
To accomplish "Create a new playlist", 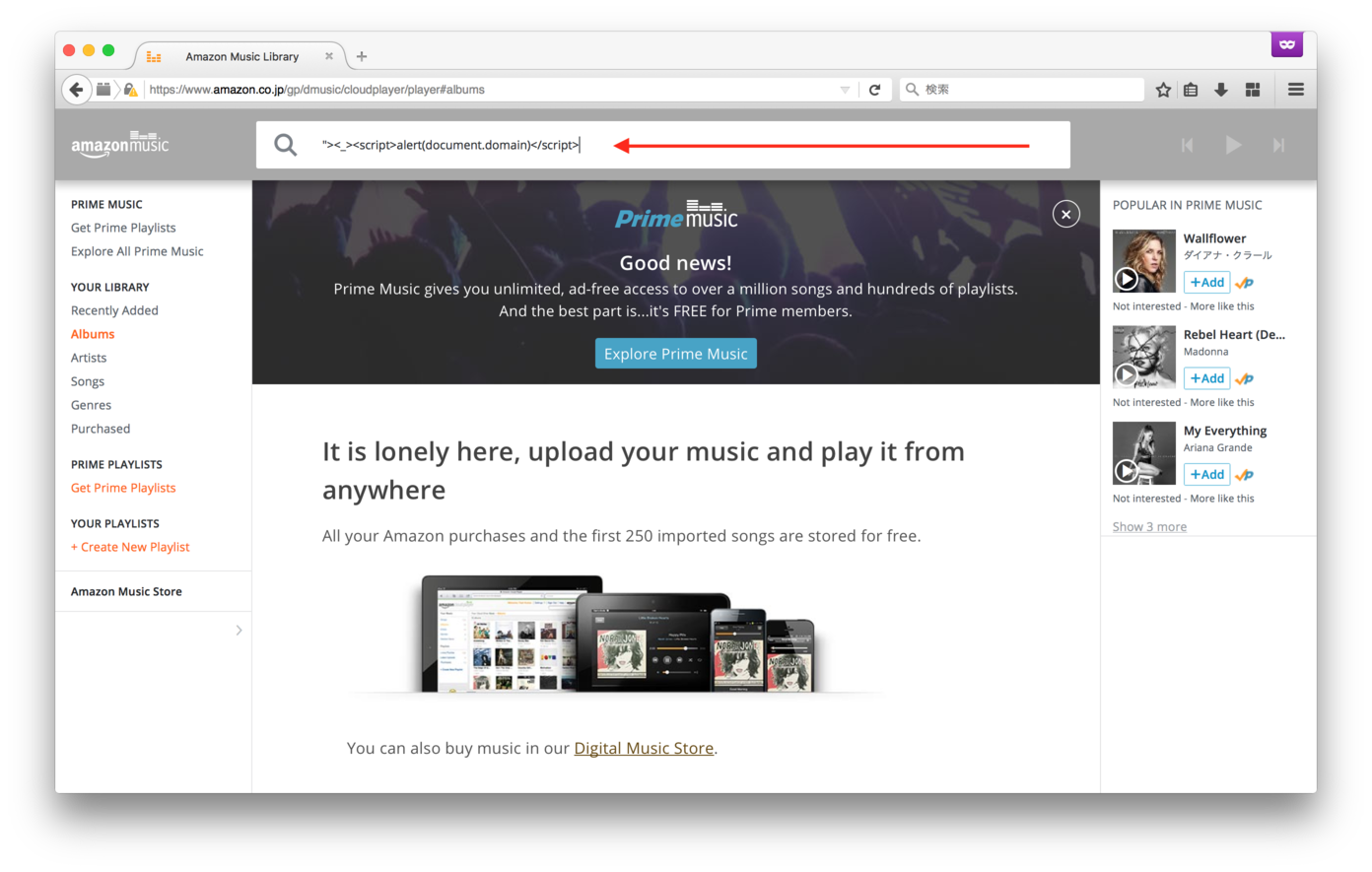I will click(x=130, y=547).
